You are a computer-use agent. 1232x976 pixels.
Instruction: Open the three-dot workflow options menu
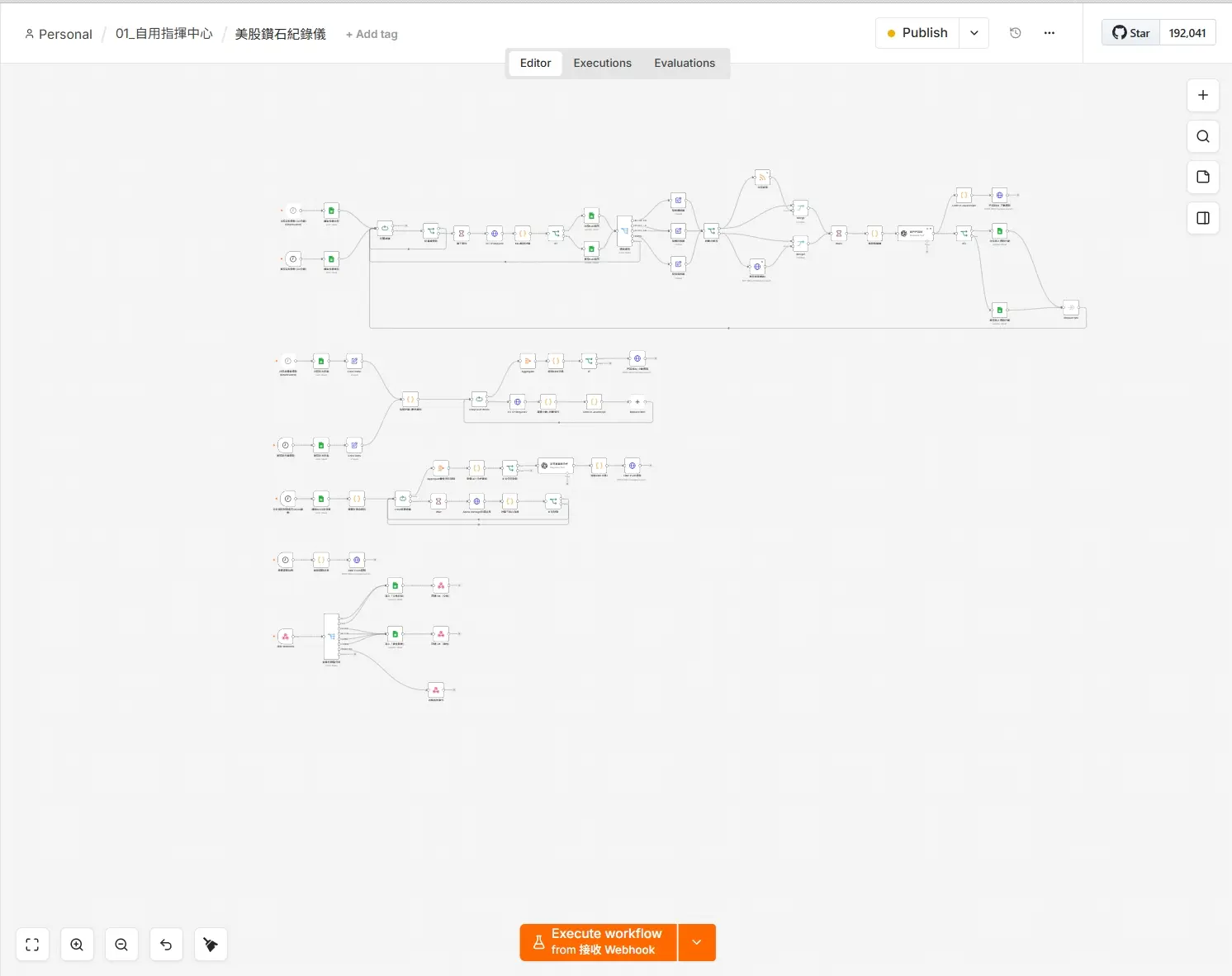coord(1050,33)
